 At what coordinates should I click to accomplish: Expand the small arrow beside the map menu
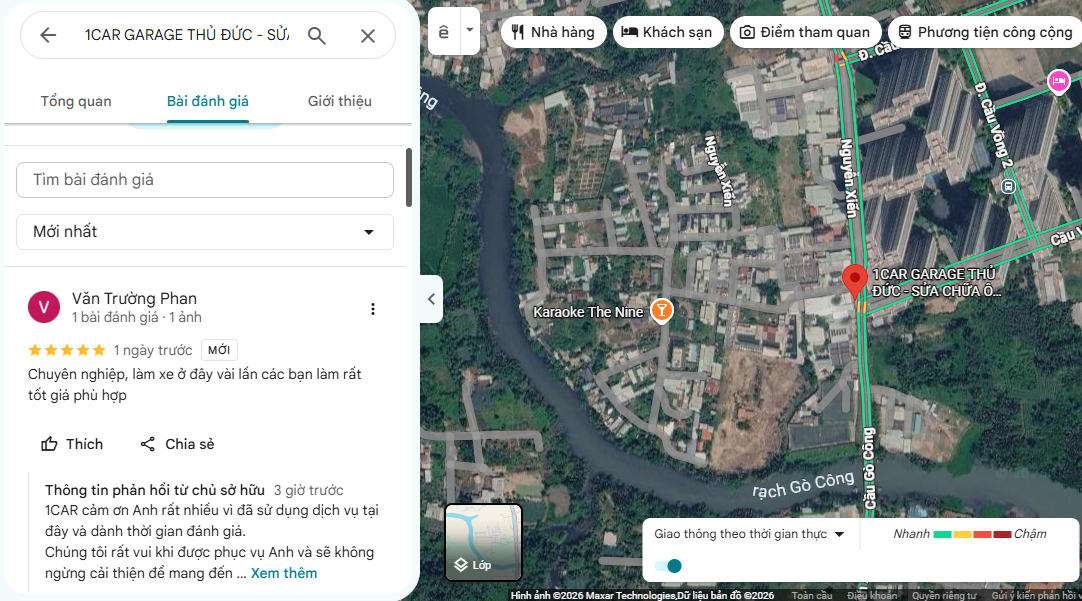tap(470, 30)
